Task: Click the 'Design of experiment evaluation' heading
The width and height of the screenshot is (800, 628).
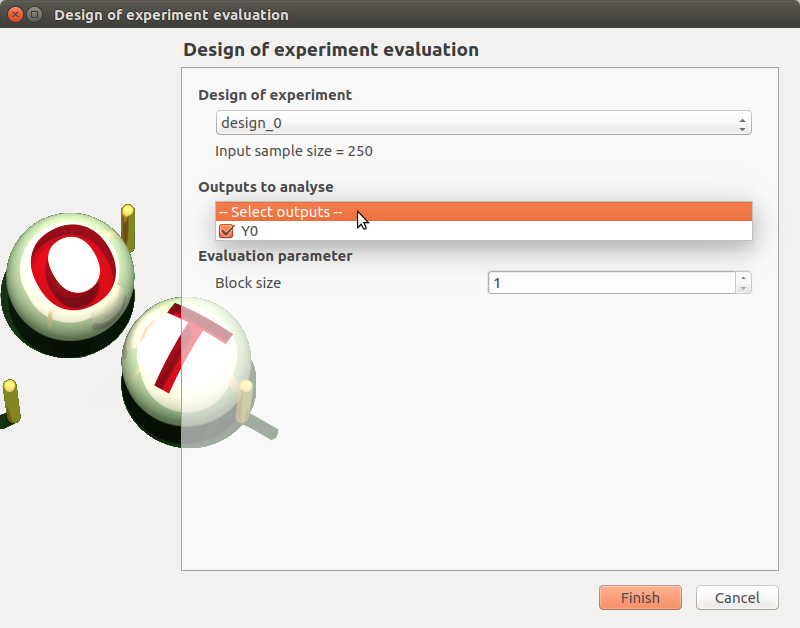Action: pyautogui.click(x=330, y=49)
